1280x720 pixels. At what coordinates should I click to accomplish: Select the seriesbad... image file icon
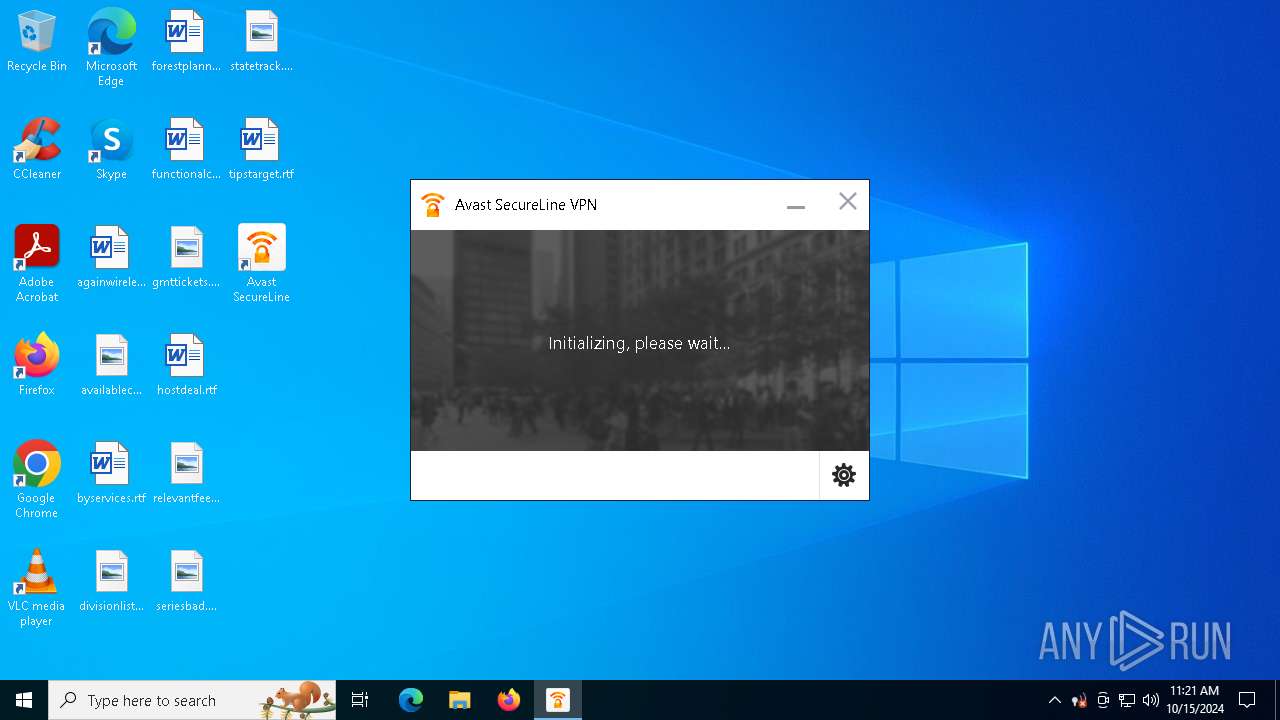186,582
